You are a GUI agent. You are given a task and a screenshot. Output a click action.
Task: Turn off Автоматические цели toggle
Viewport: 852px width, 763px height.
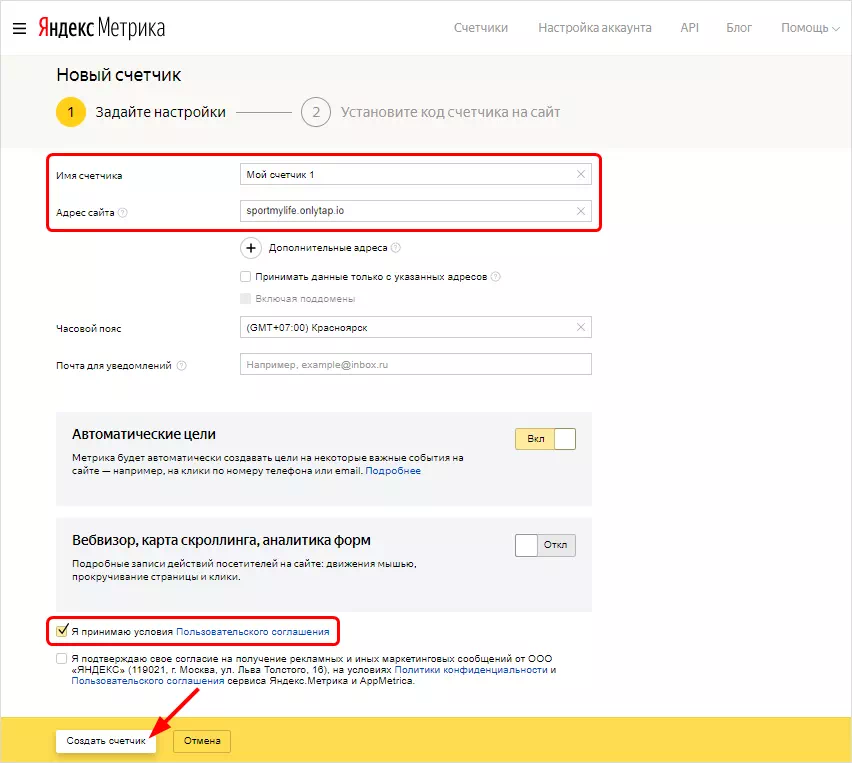tap(545, 439)
